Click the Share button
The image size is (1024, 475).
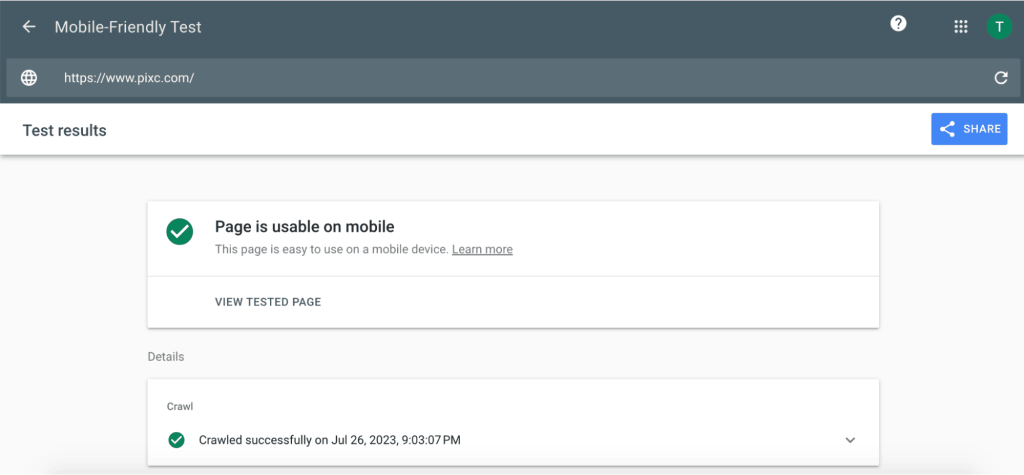(x=969, y=129)
